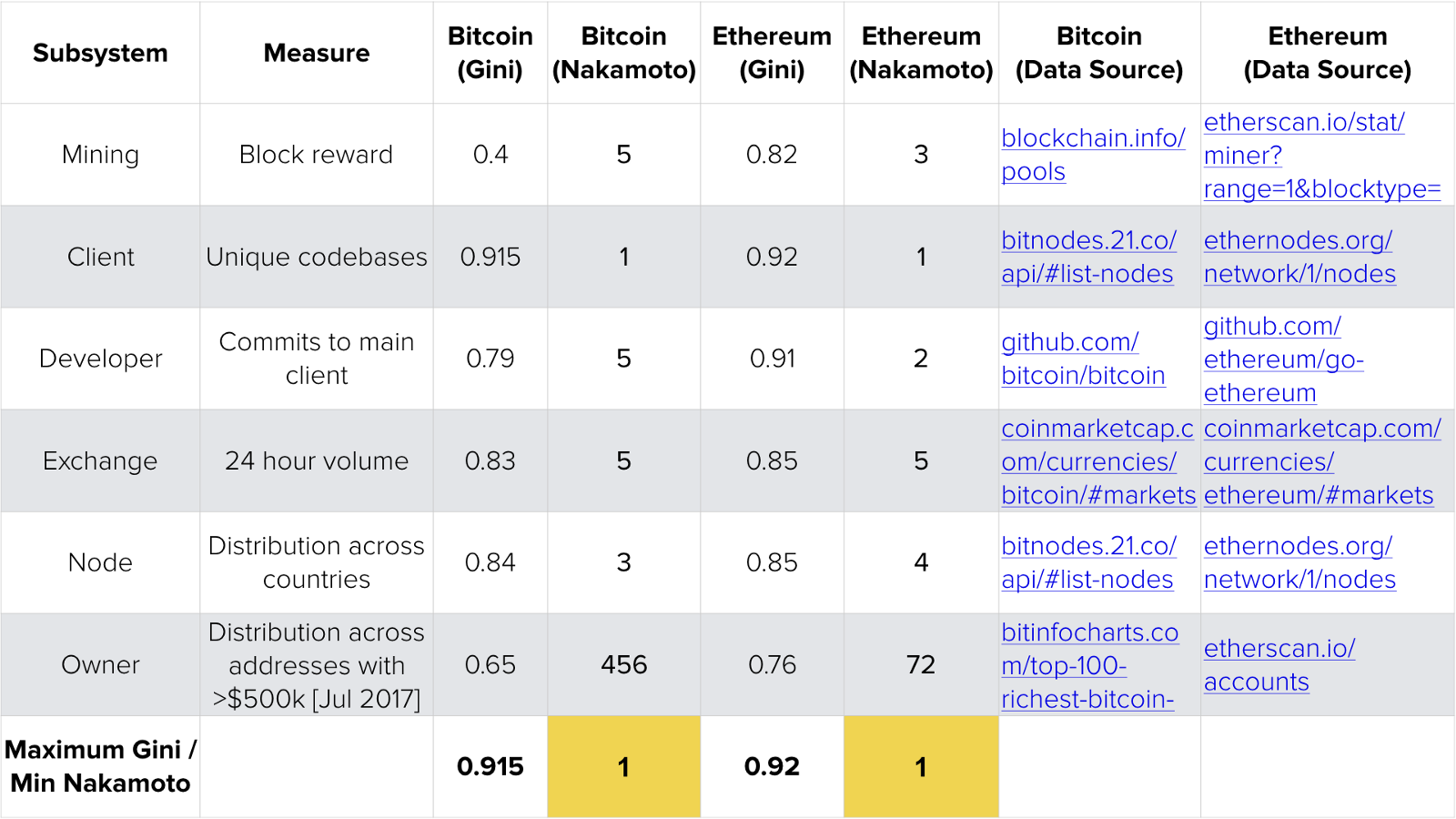The height and width of the screenshot is (819, 1456).
Task: Select the Ethereum (Data Source) header
Action: [1327, 53]
